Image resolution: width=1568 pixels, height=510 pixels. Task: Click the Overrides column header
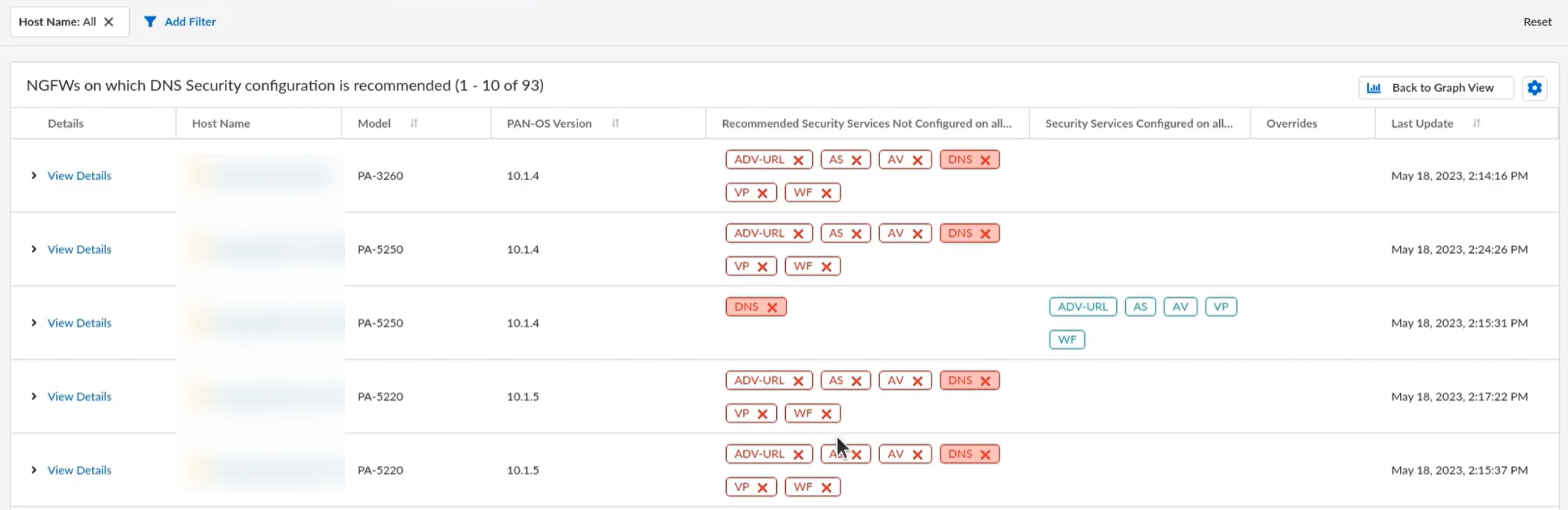coord(1291,123)
